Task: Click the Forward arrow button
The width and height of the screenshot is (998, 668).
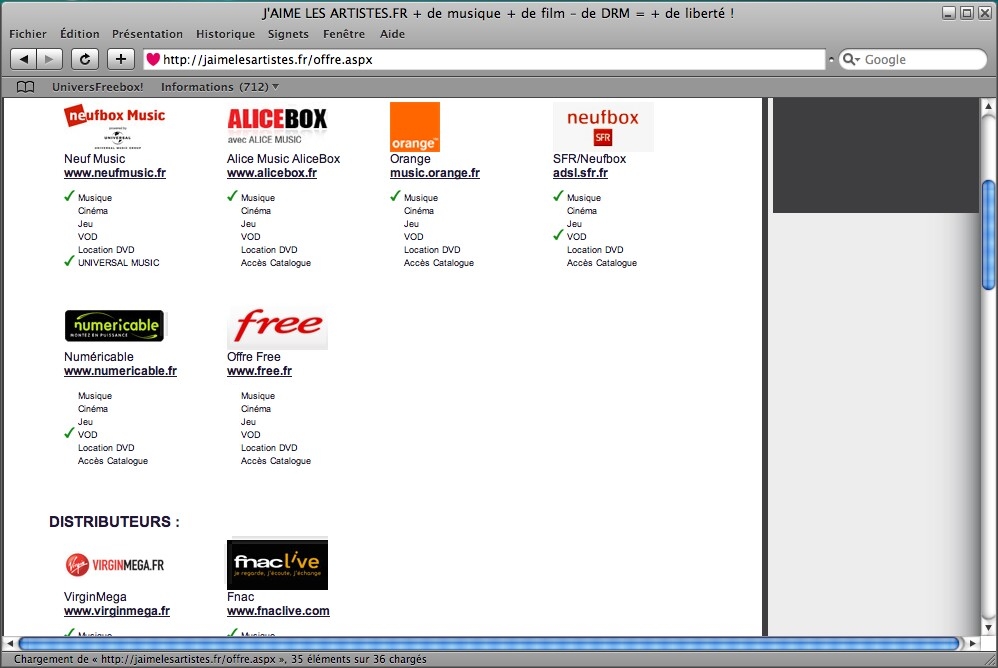Action: [x=50, y=59]
